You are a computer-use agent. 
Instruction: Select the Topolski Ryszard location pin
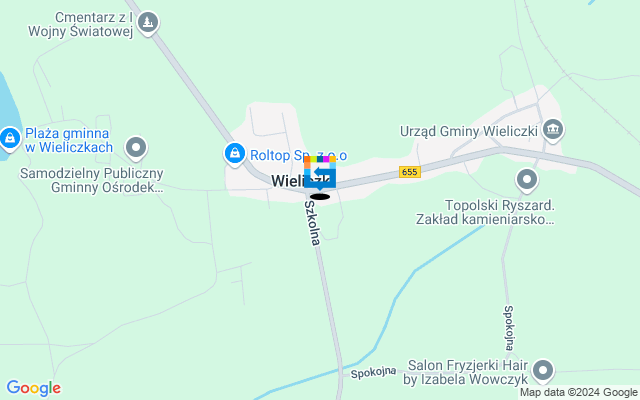coord(527,180)
